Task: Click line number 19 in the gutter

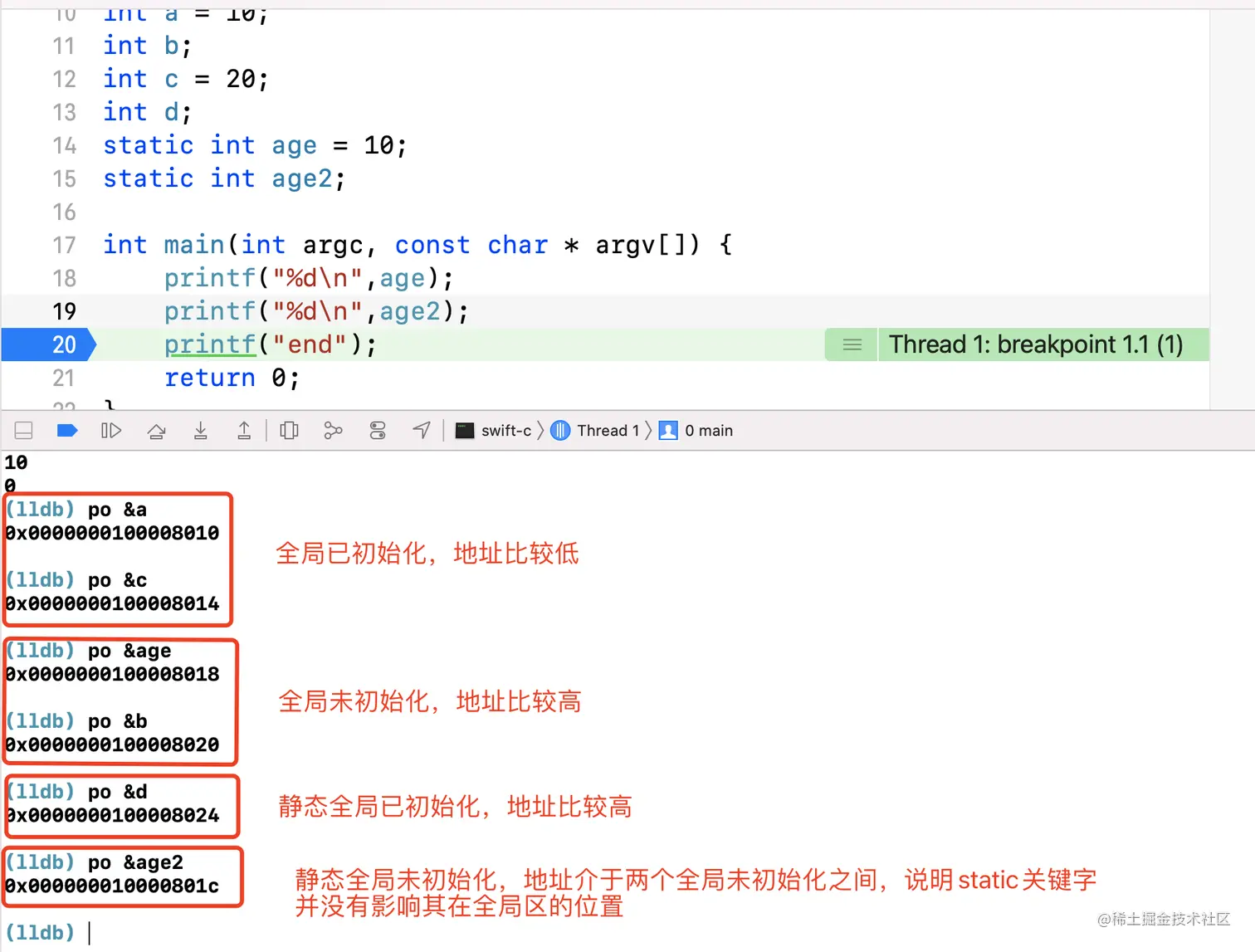Action: (64, 311)
